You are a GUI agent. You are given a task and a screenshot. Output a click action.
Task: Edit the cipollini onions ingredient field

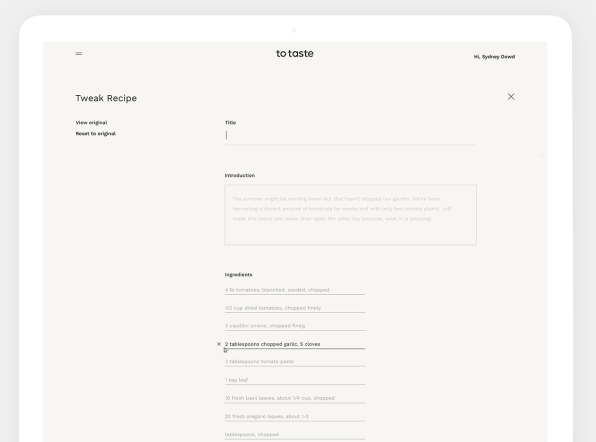click(295, 326)
